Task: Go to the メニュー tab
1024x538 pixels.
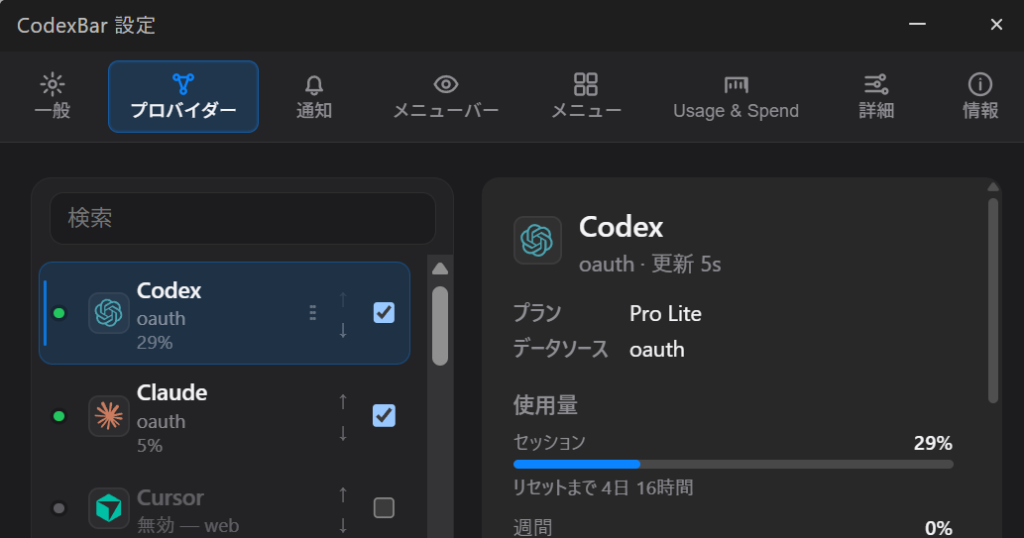Action: 586,97
